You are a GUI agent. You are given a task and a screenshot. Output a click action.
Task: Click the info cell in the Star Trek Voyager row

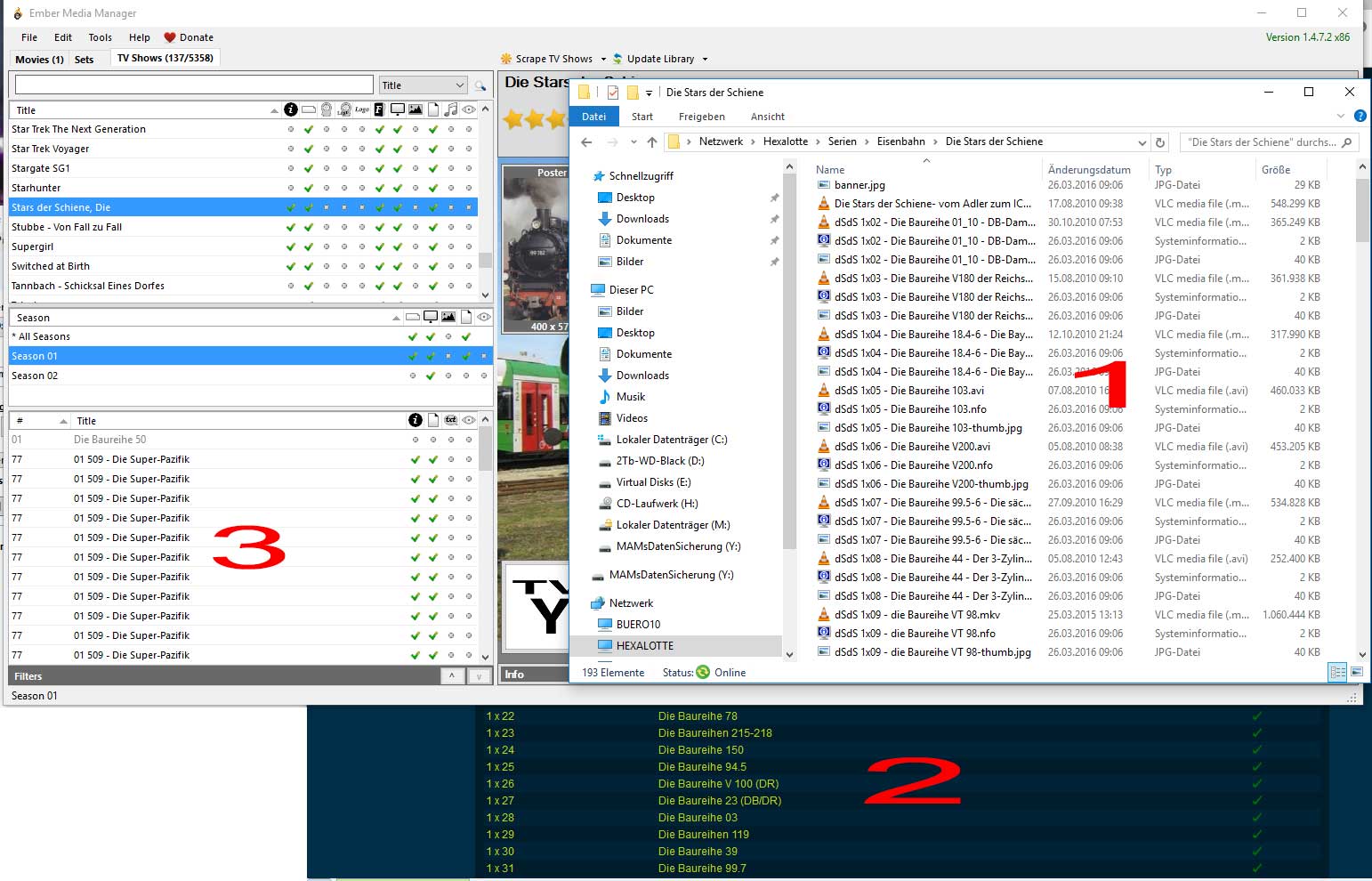coord(291,149)
